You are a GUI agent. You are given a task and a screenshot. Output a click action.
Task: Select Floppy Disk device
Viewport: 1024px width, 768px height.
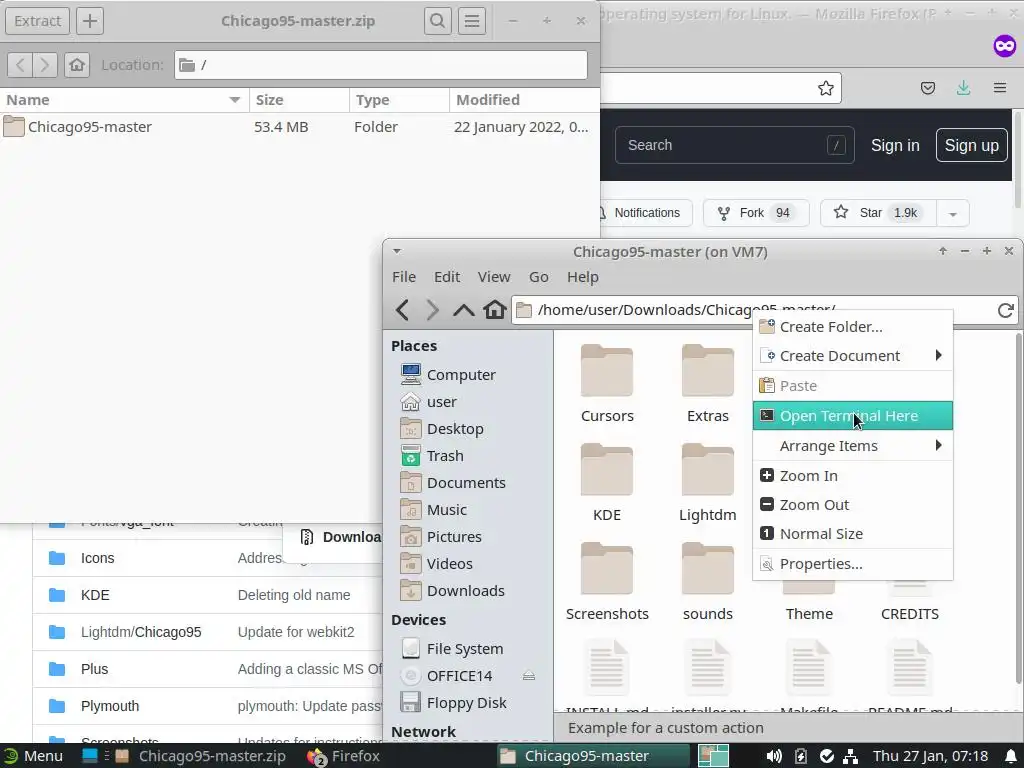coord(468,703)
